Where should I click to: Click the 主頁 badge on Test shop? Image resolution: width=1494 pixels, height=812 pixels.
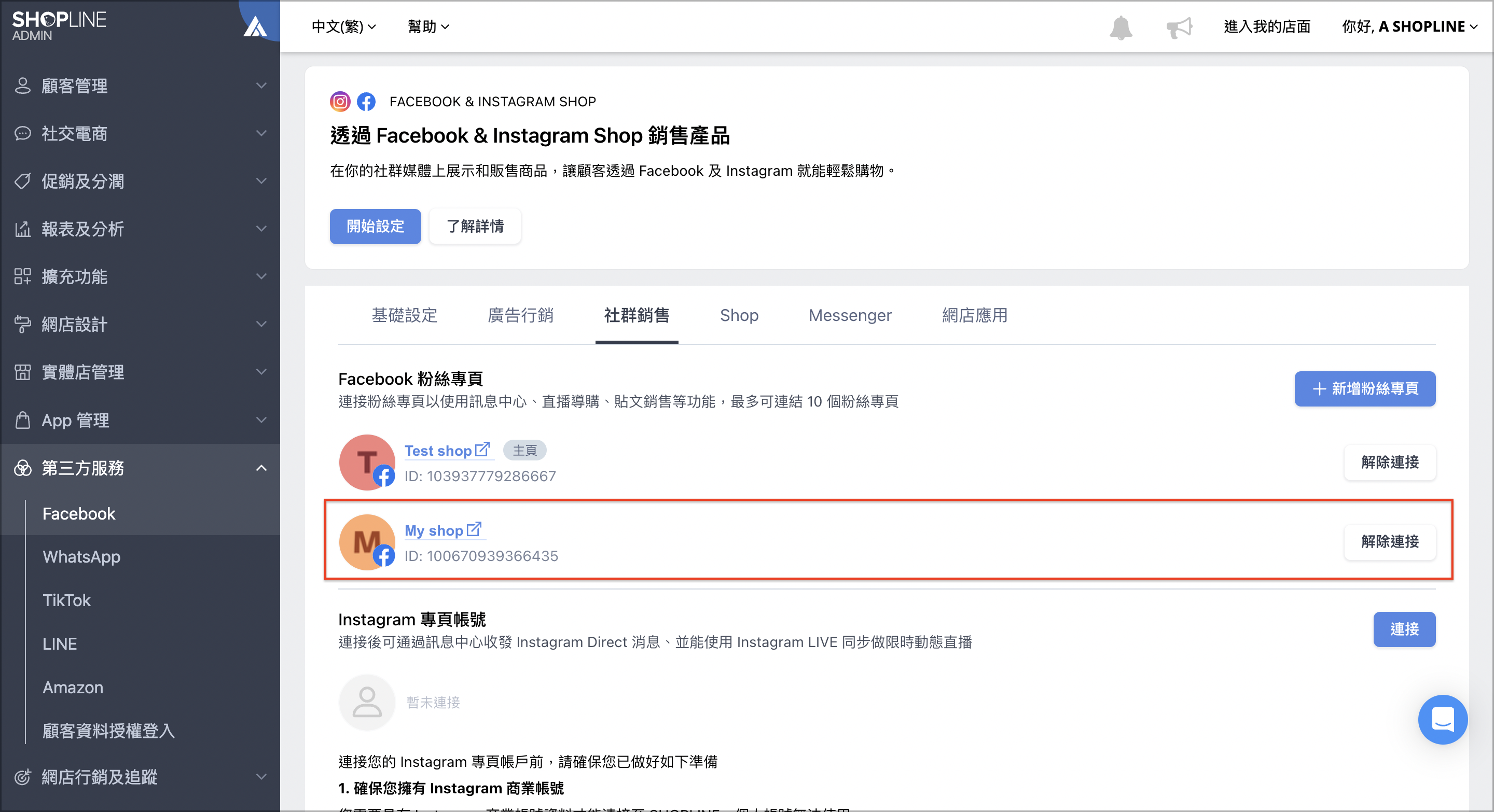click(x=524, y=450)
